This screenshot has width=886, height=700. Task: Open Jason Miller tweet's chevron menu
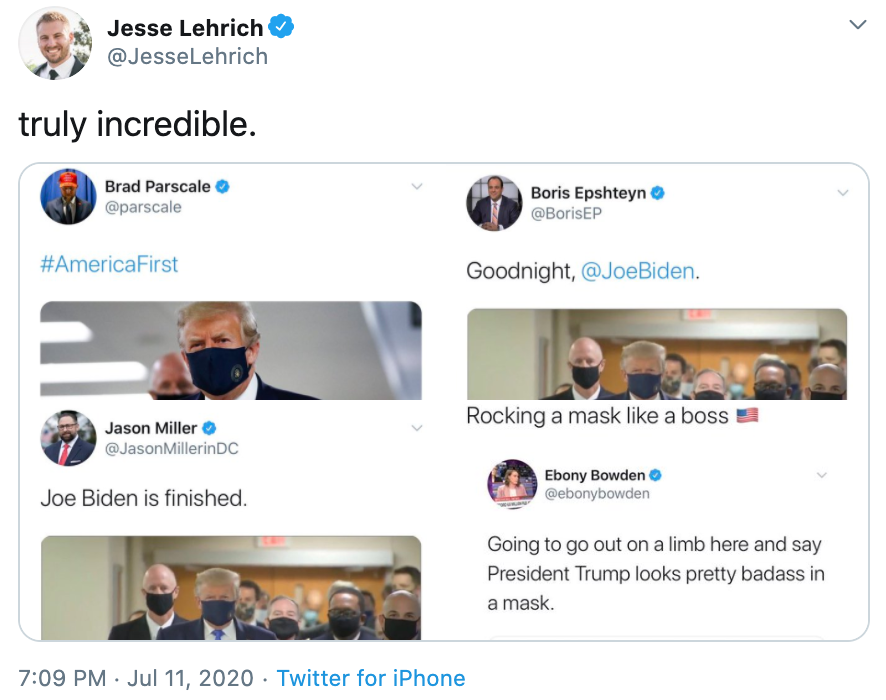coord(417,428)
